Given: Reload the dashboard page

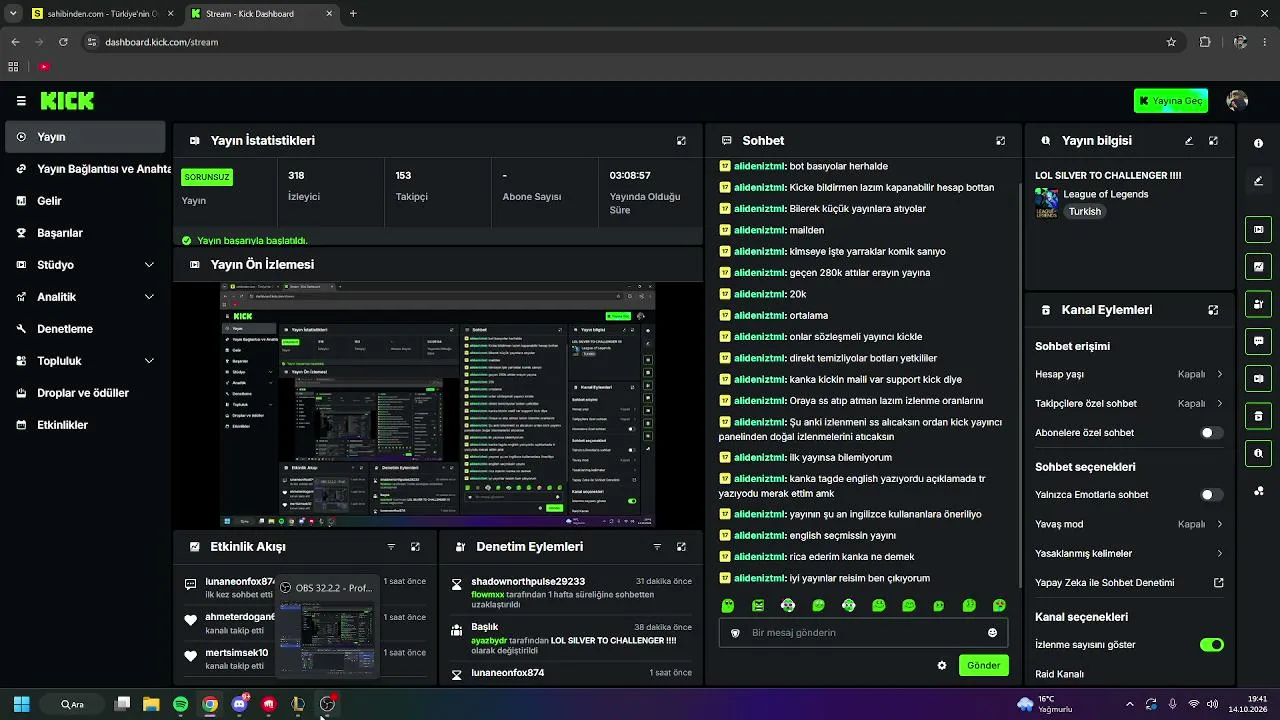Looking at the screenshot, I should (63, 42).
